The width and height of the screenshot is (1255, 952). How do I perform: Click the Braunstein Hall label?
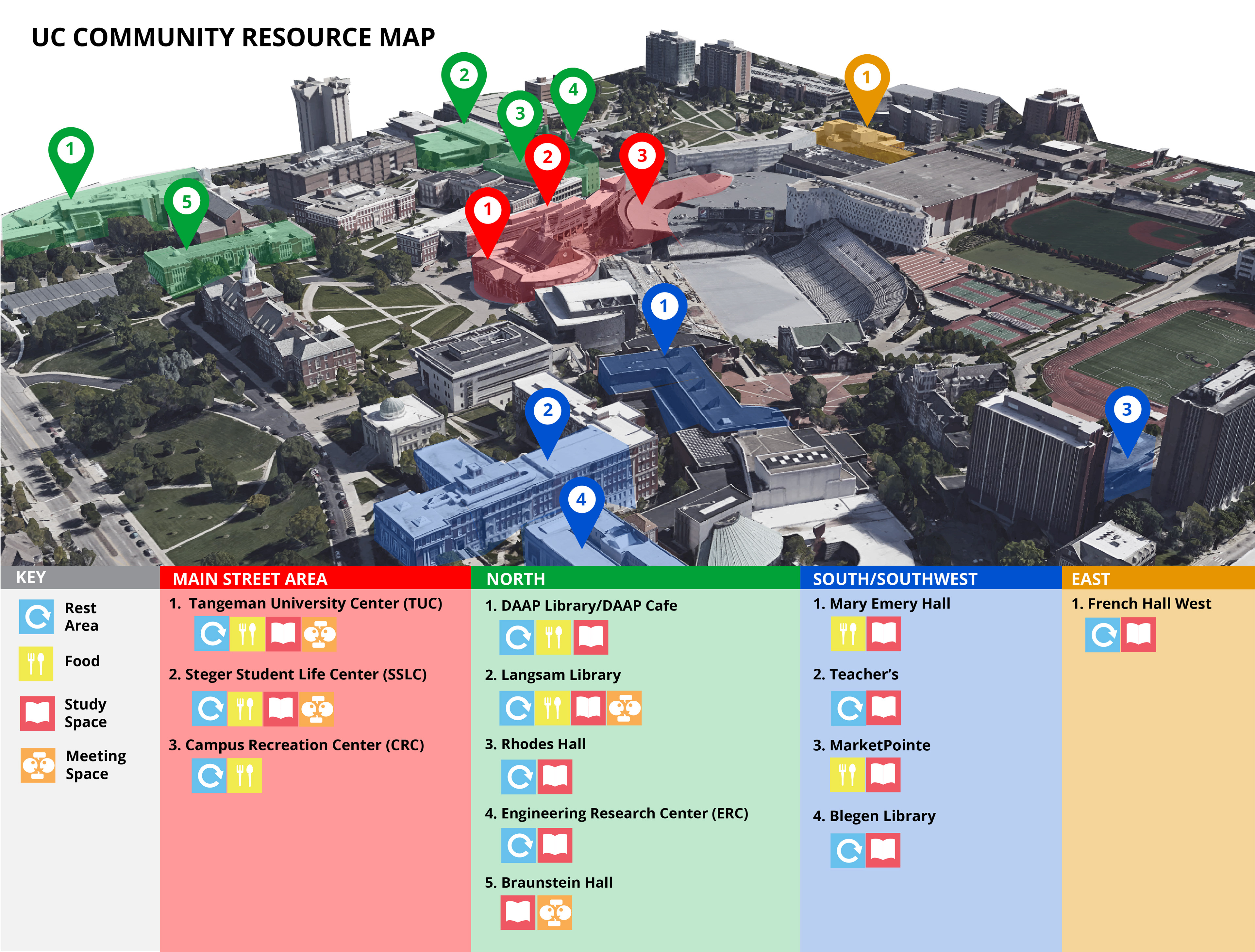coord(557,883)
